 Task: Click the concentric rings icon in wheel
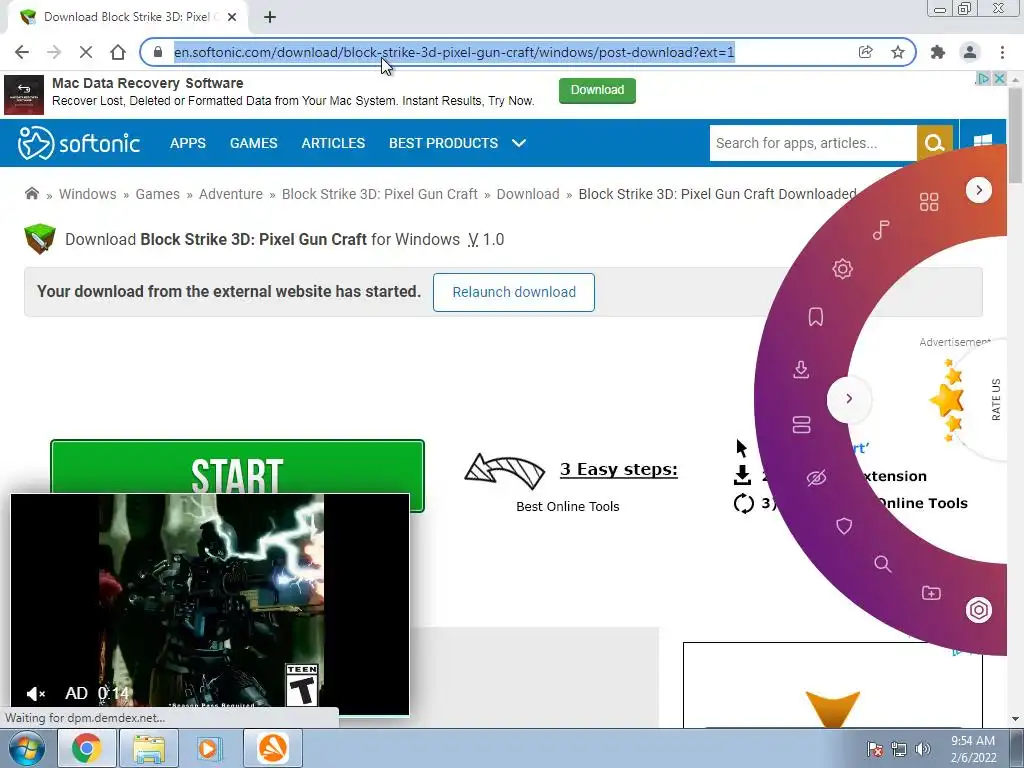pyautogui.click(x=978, y=610)
